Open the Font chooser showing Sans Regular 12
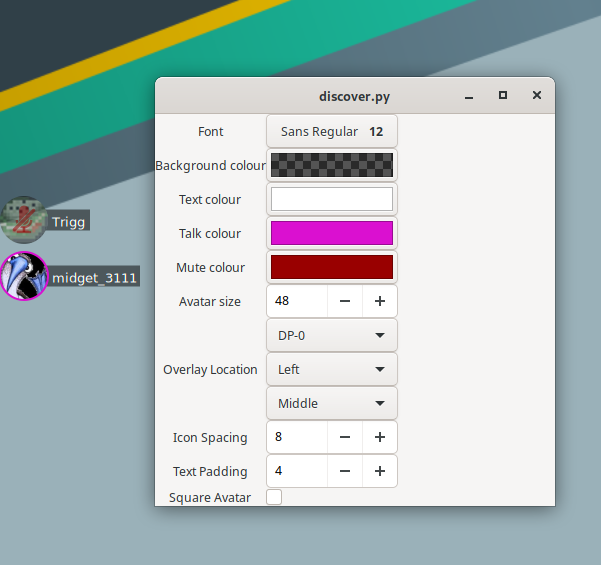Screen dimensions: 601x565 [x=332, y=131]
